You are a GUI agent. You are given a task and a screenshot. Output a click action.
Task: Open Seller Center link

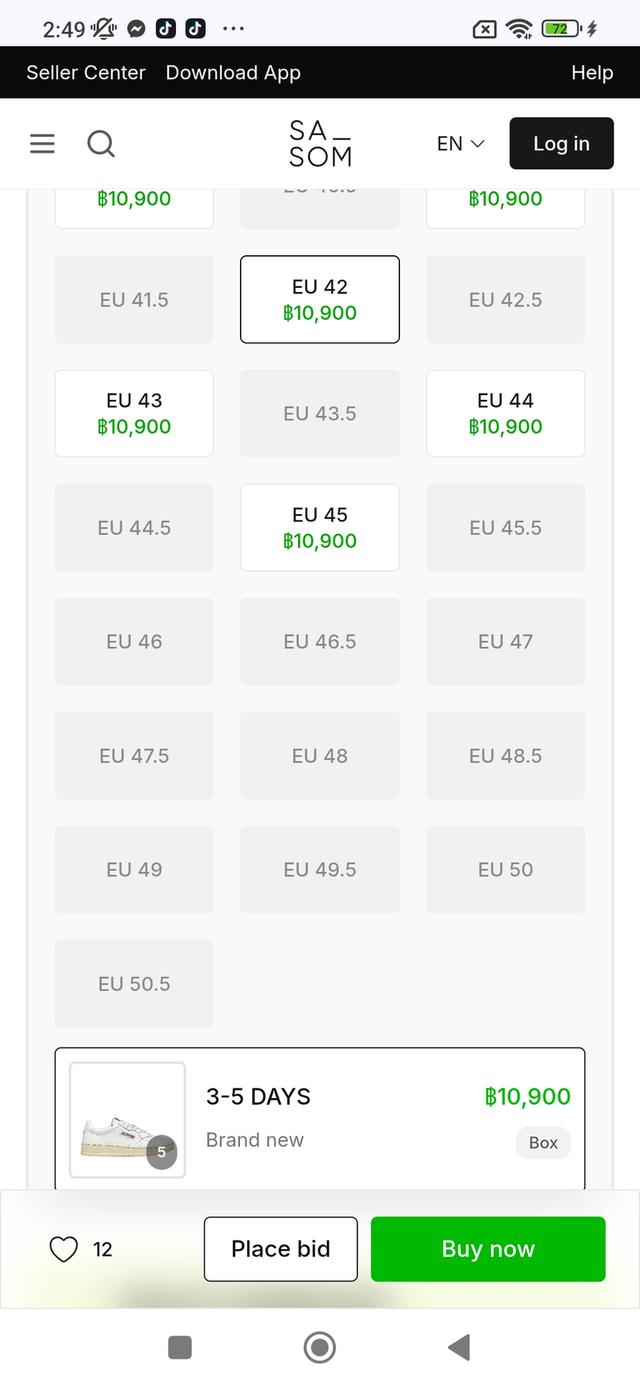tap(86, 72)
